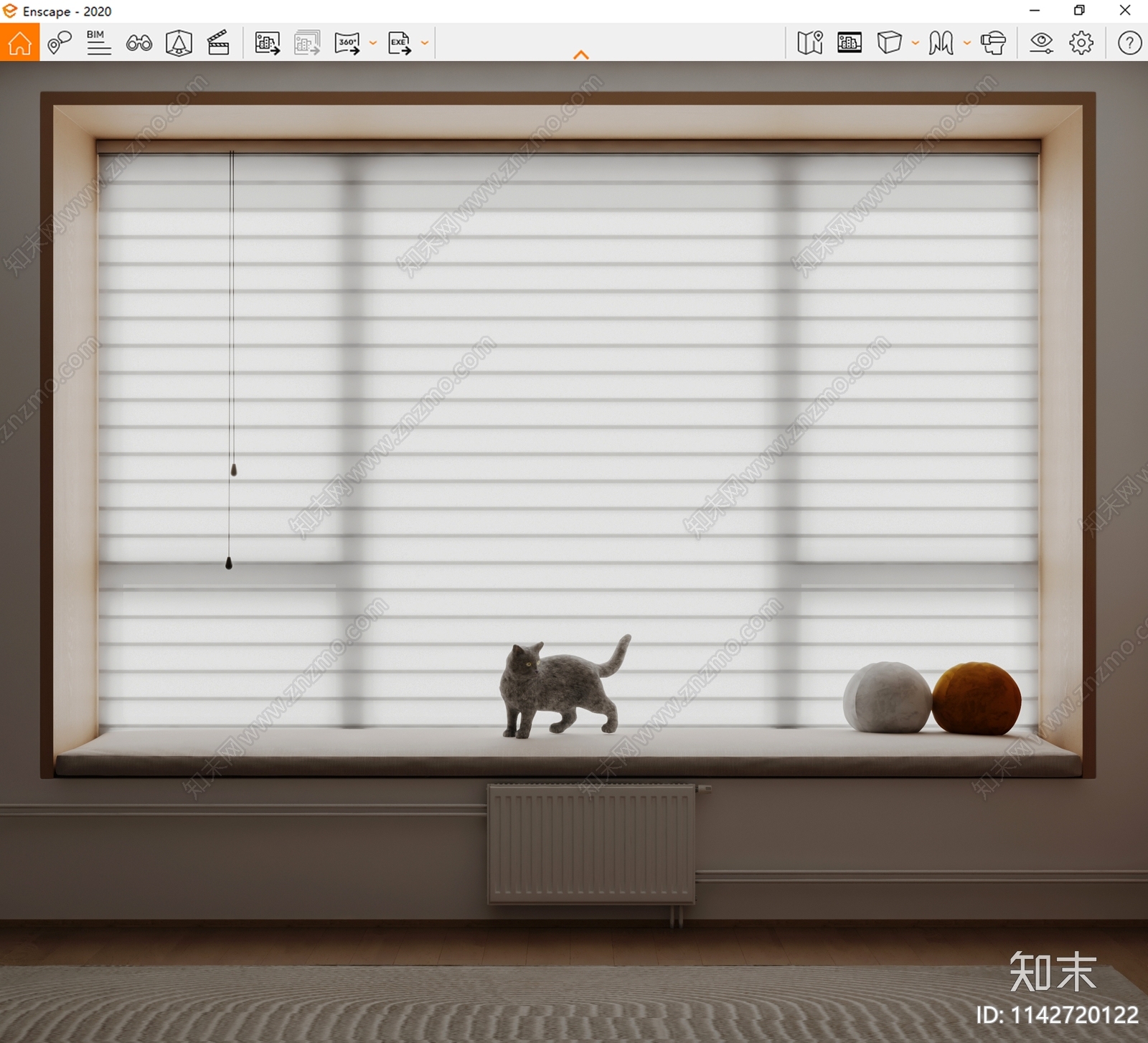Open the BIM info panel
Image resolution: width=1148 pixels, height=1043 pixels.
pos(99,42)
